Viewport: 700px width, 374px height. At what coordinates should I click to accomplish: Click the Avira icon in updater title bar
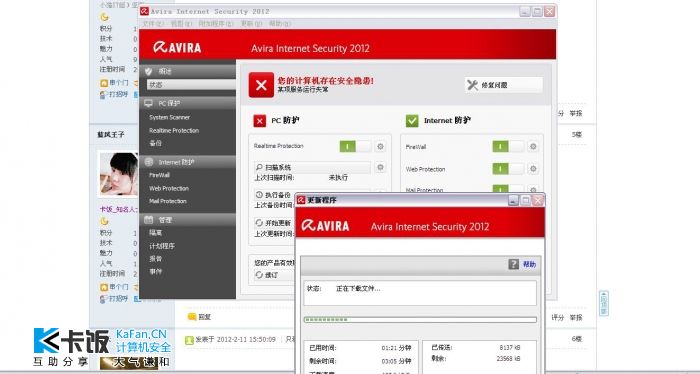click(x=301, y=200)
